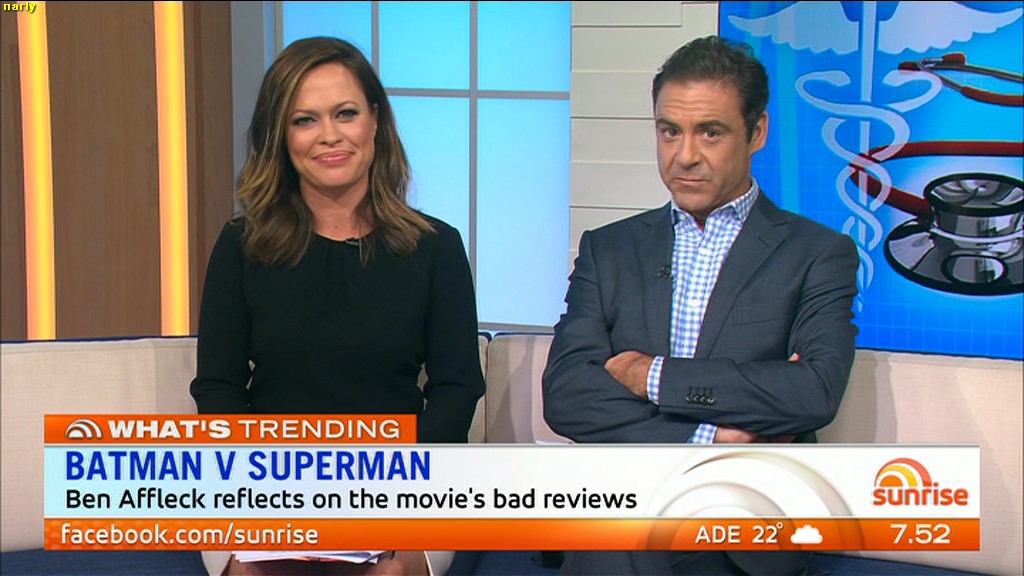The image size is (1024, 576).
Task: Click the cloud weather icon
Action: coord(806,535)
